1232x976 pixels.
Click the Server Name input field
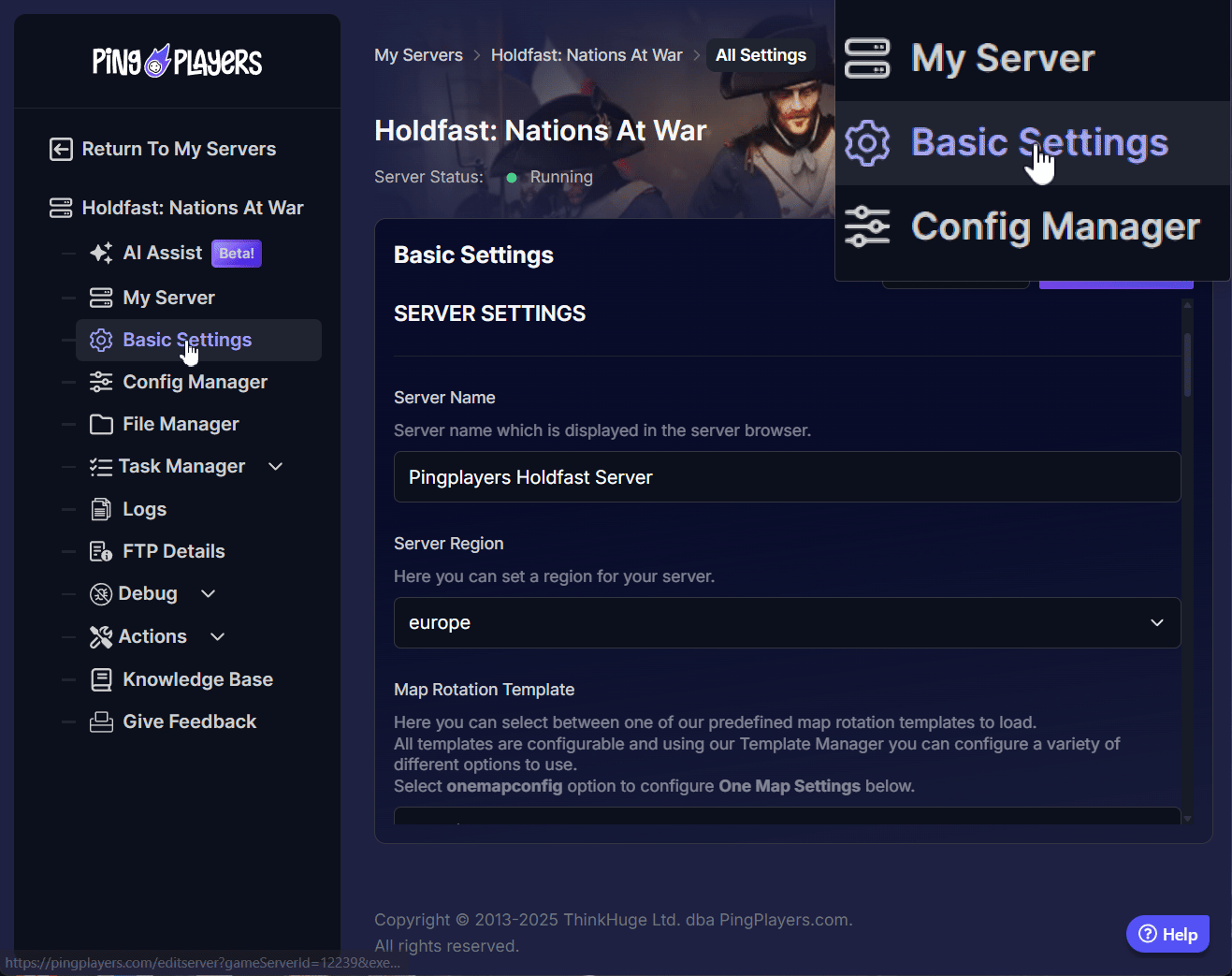tap(788, 477)
